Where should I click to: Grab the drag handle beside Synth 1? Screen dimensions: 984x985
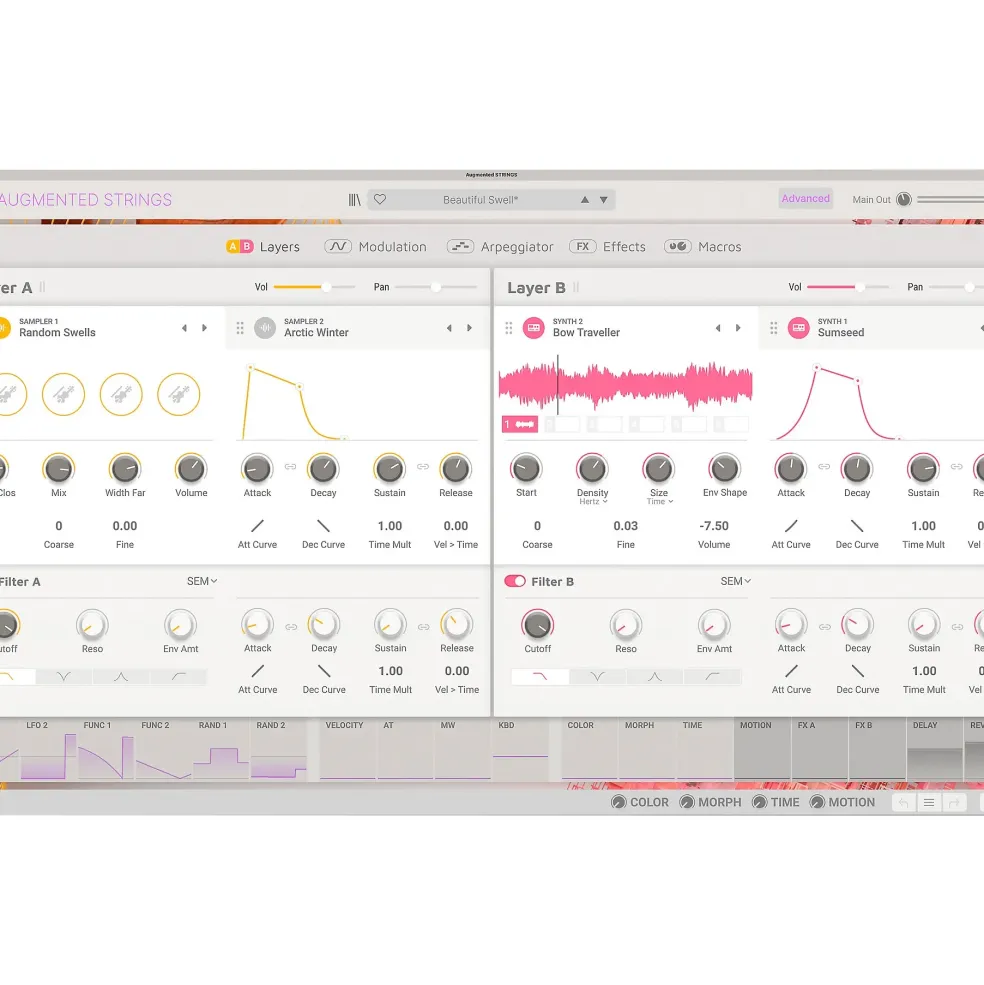click(x=774, y=328)
